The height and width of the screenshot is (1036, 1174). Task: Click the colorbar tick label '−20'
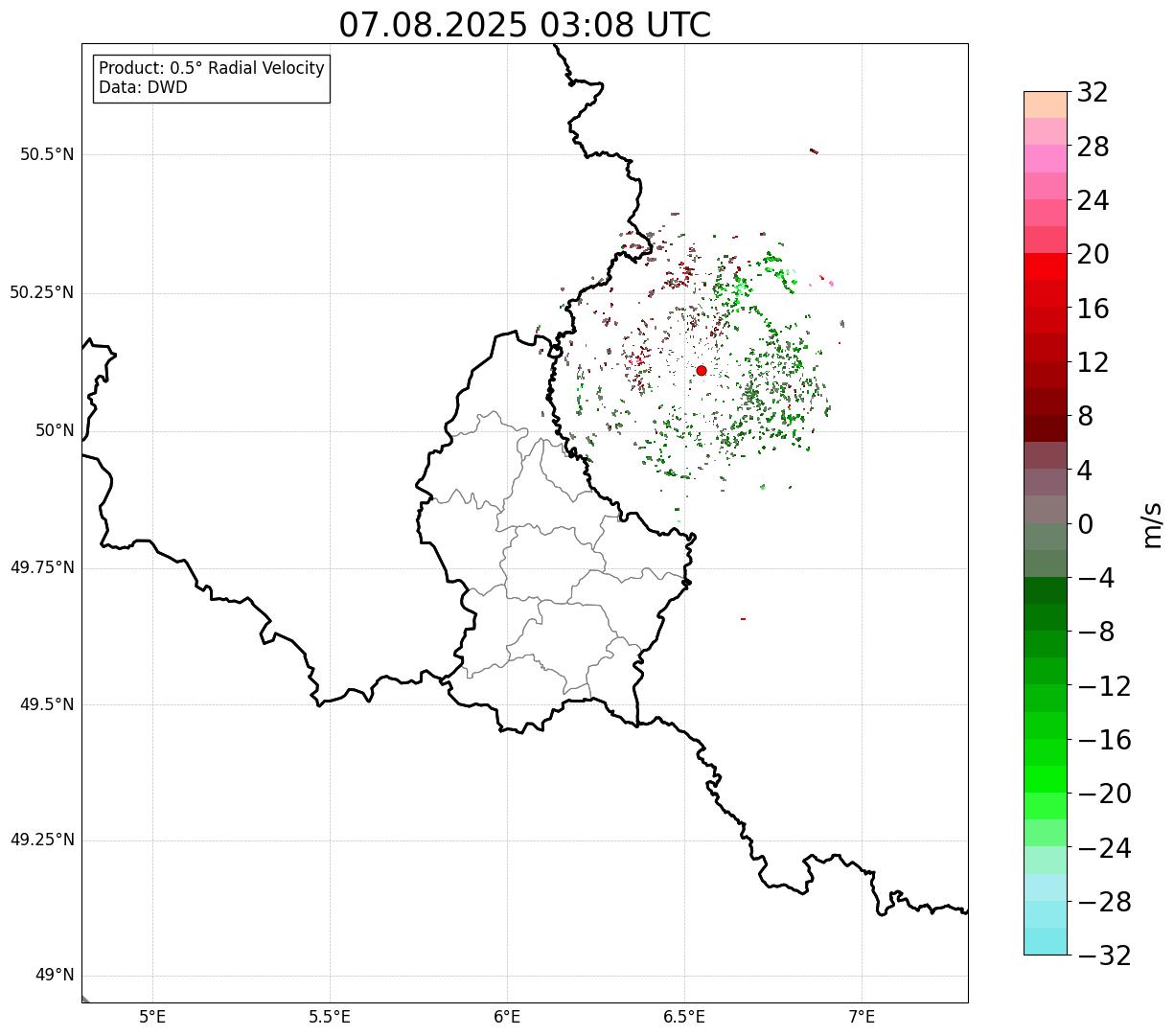(1104, 794)
